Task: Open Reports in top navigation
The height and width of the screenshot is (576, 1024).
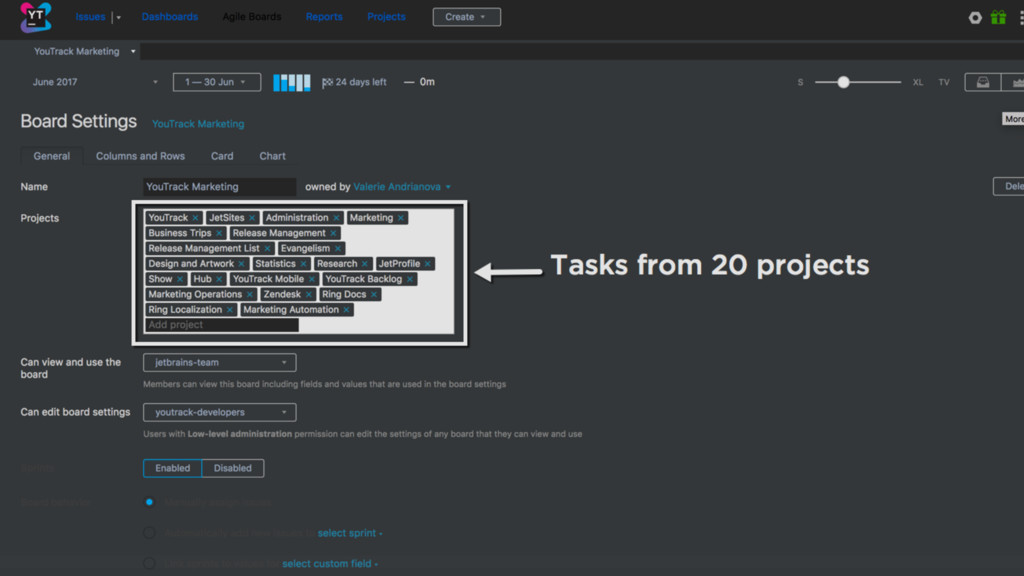Action: pos(324,17)
